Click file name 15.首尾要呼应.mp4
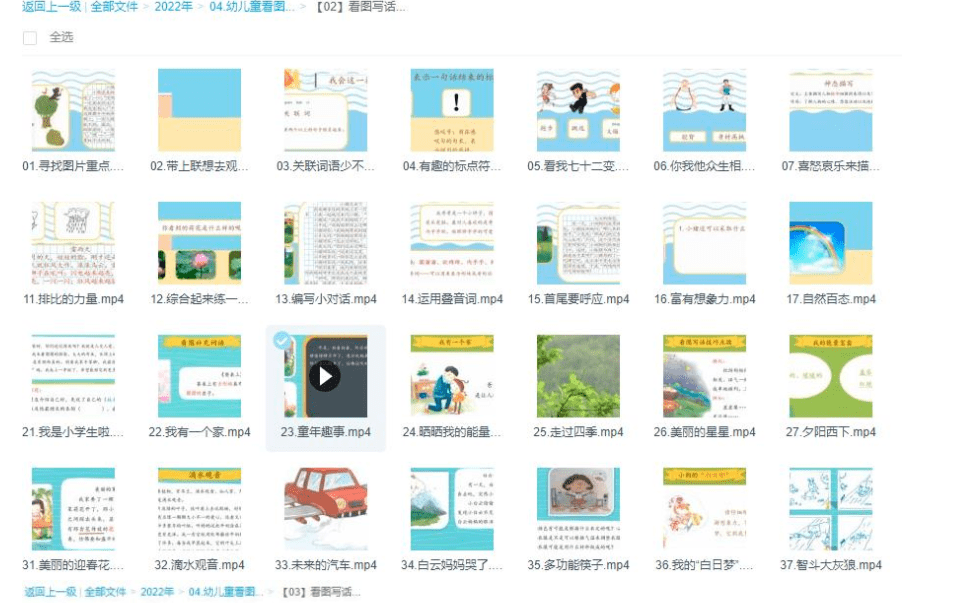The image size is (973, 603). tap(578, 299)
